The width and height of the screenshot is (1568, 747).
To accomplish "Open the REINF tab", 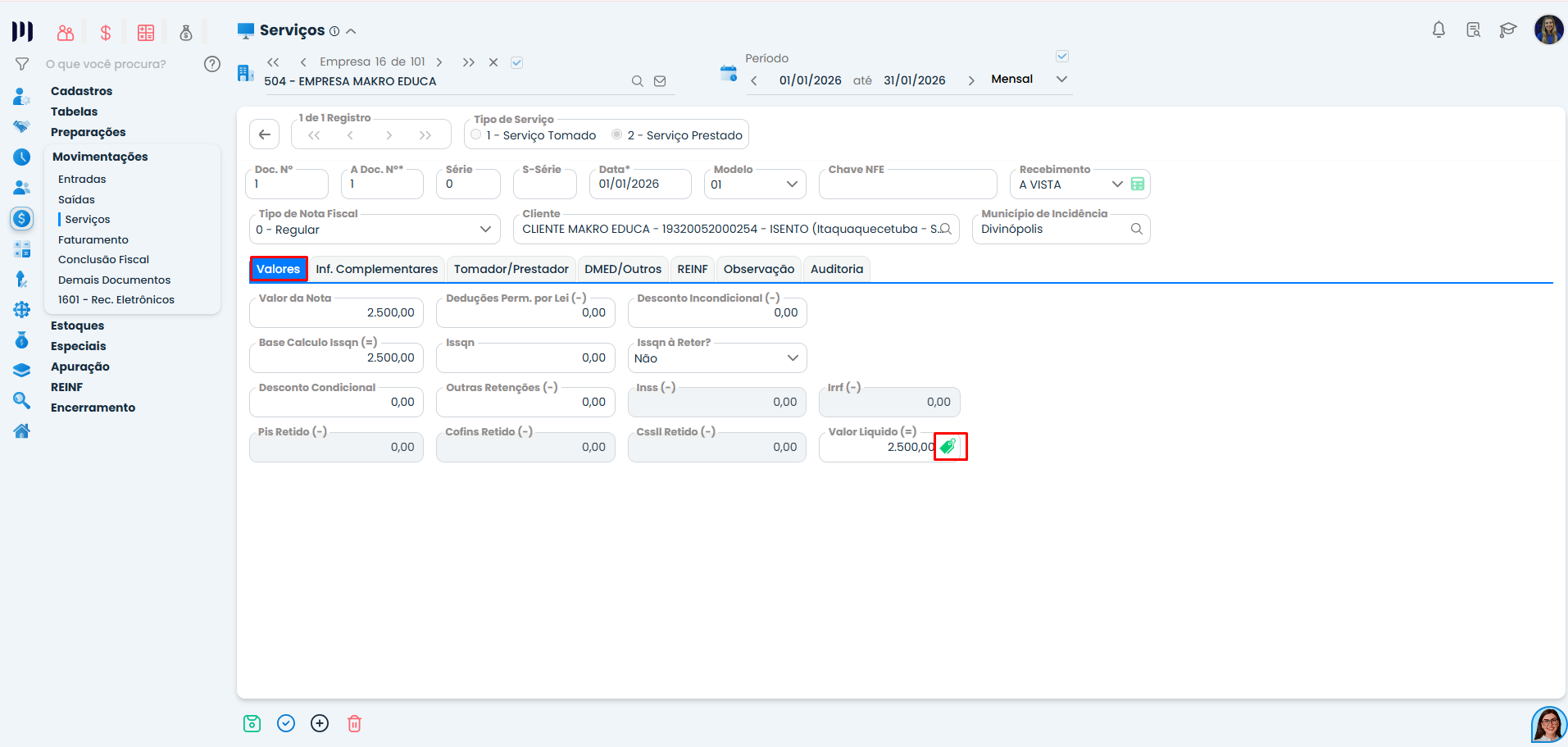I will tap(693, 269).
